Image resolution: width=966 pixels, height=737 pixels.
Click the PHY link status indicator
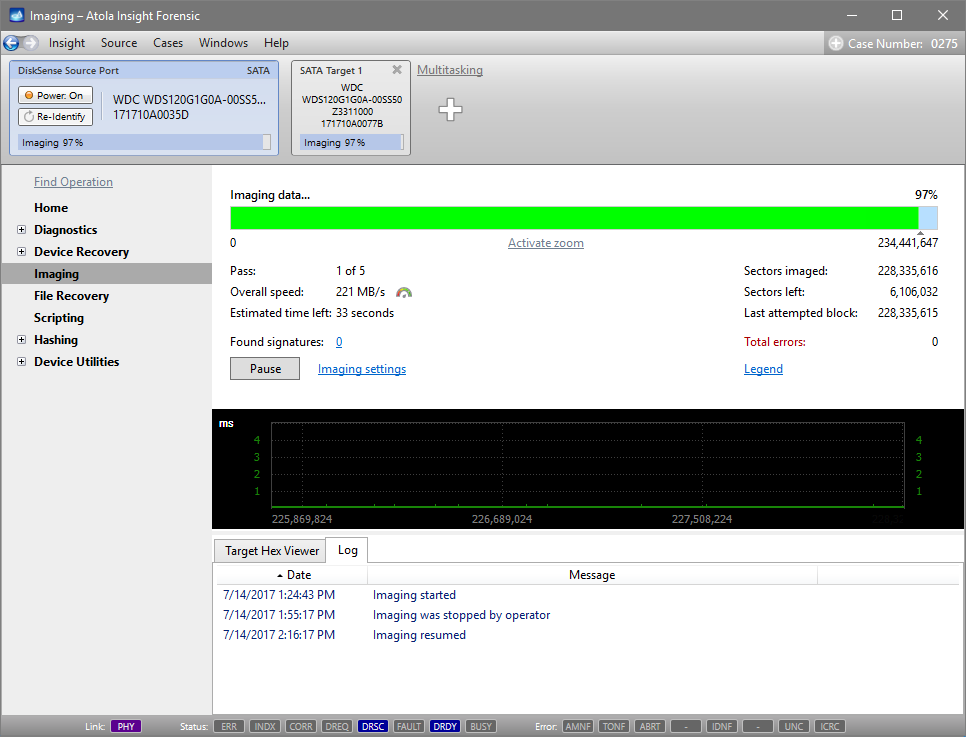click(125, 726)
